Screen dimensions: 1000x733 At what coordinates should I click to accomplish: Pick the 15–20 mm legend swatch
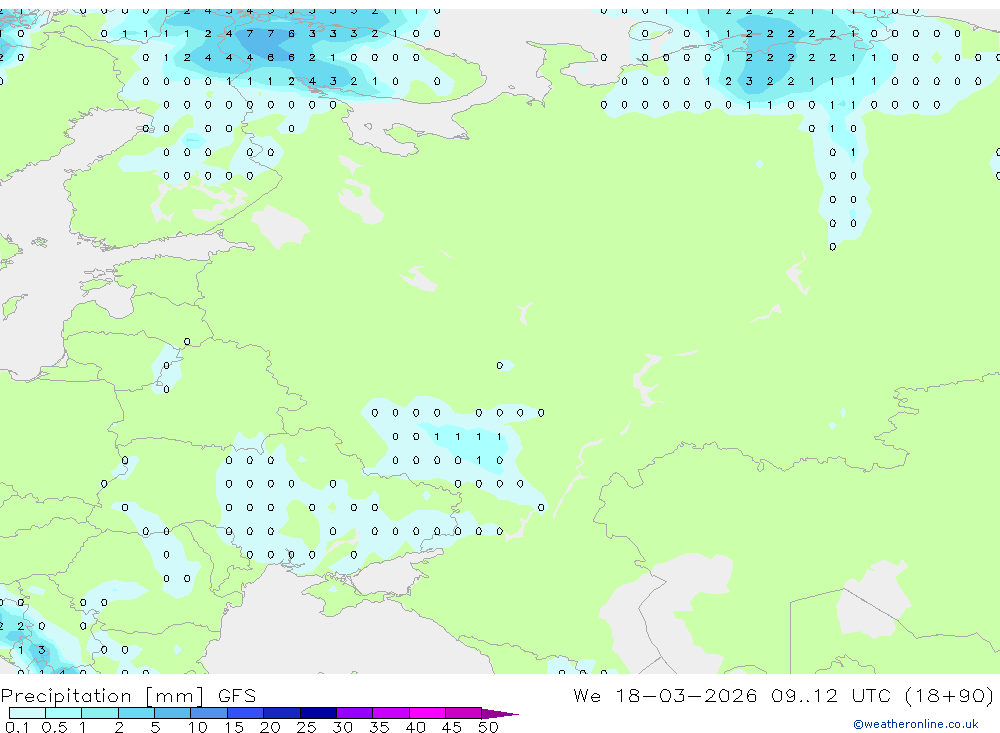coord(245,713)
